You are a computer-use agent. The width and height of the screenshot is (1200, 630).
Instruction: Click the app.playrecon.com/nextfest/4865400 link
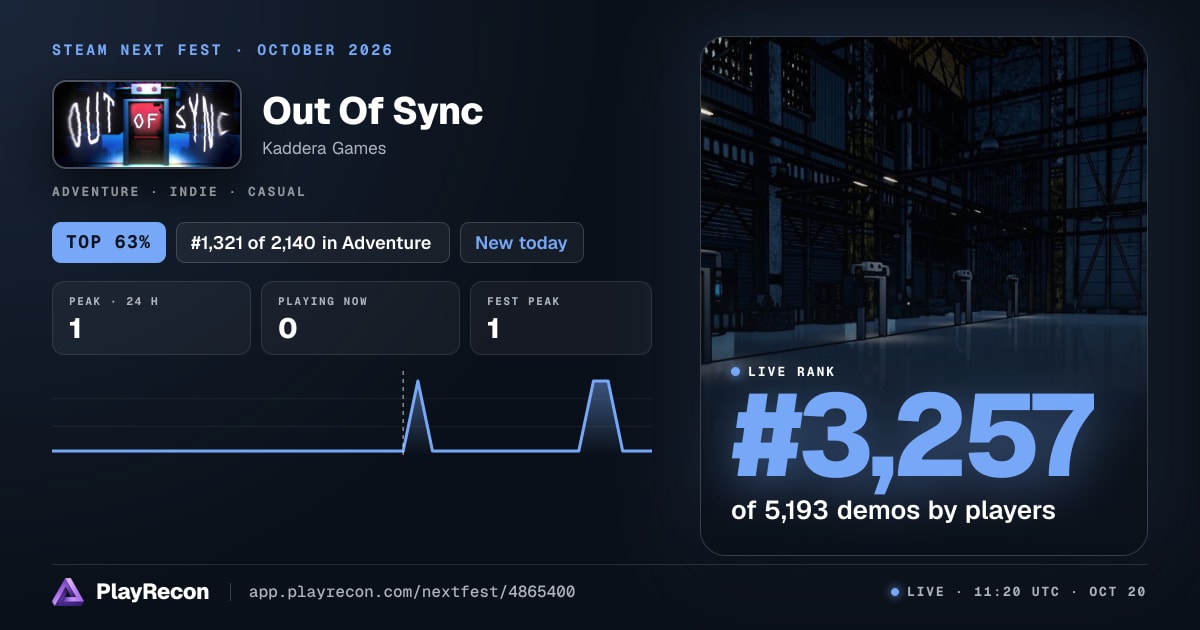point(411,592)
